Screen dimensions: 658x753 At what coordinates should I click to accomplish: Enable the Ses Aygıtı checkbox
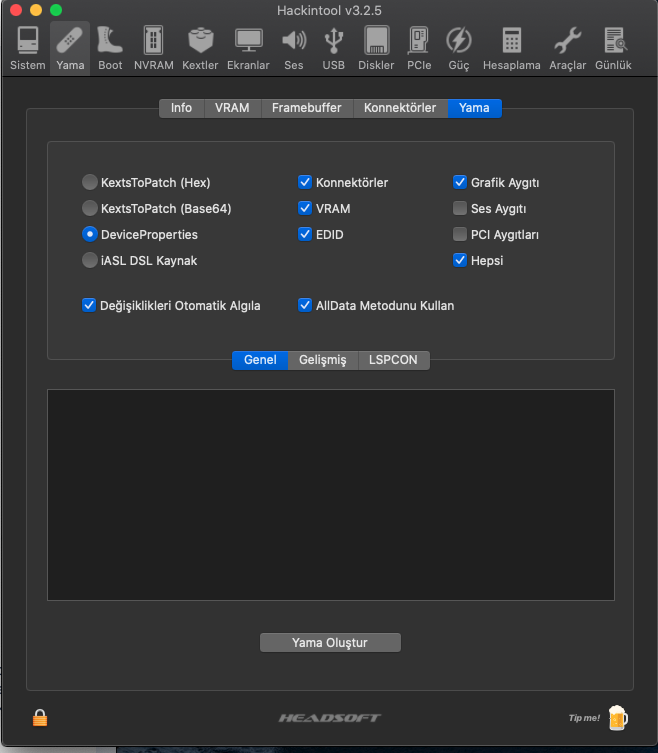[x=460, y=208]
